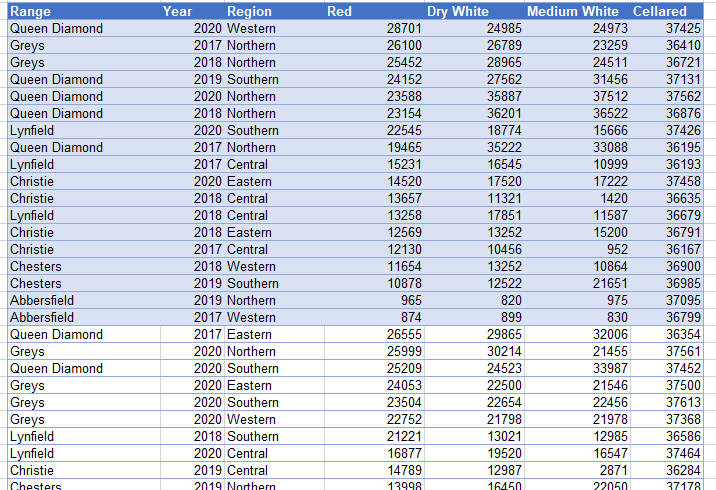
Task: Select Red value 22545
Action: pos(404,130)
